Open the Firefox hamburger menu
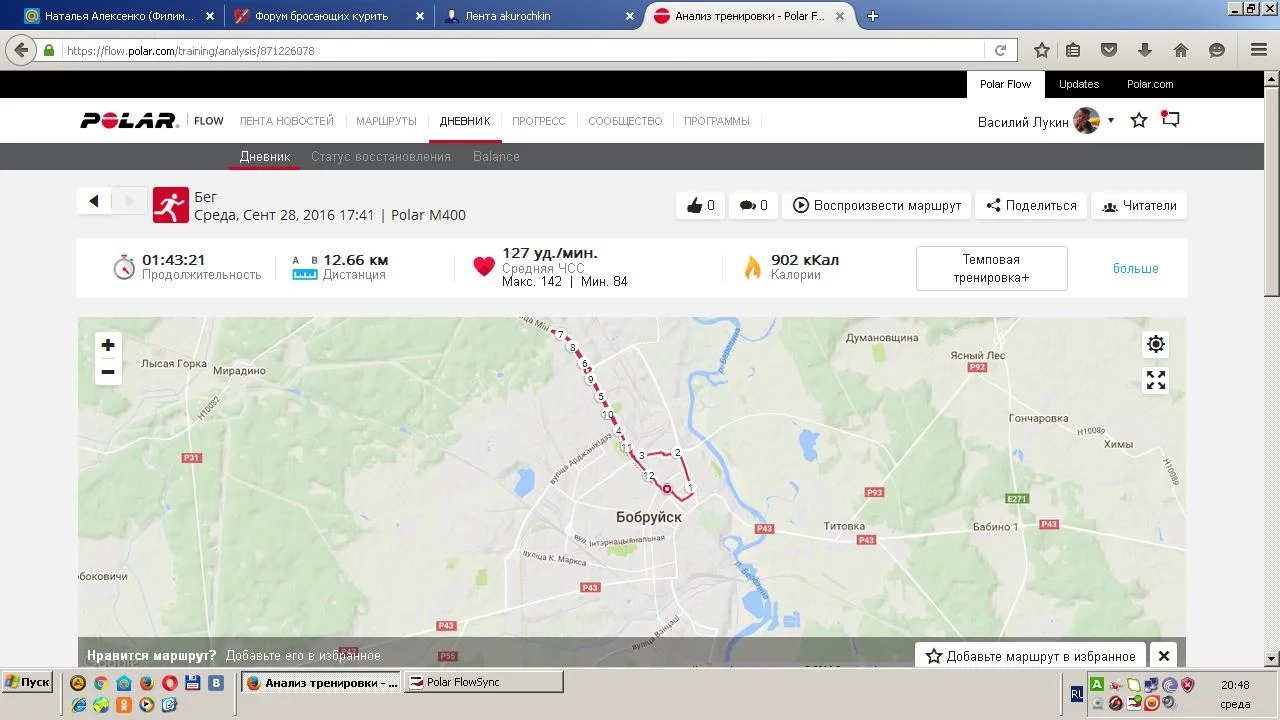The height and width of the screenshot is (720, 1280). [x=1259, y=50]
